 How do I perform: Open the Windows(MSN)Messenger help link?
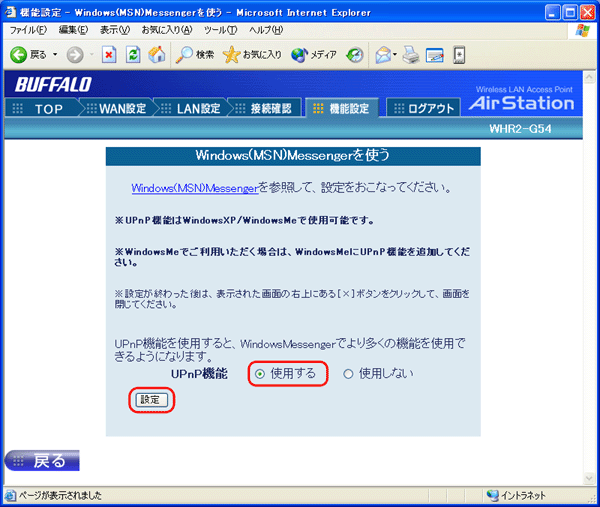[195, 188]
